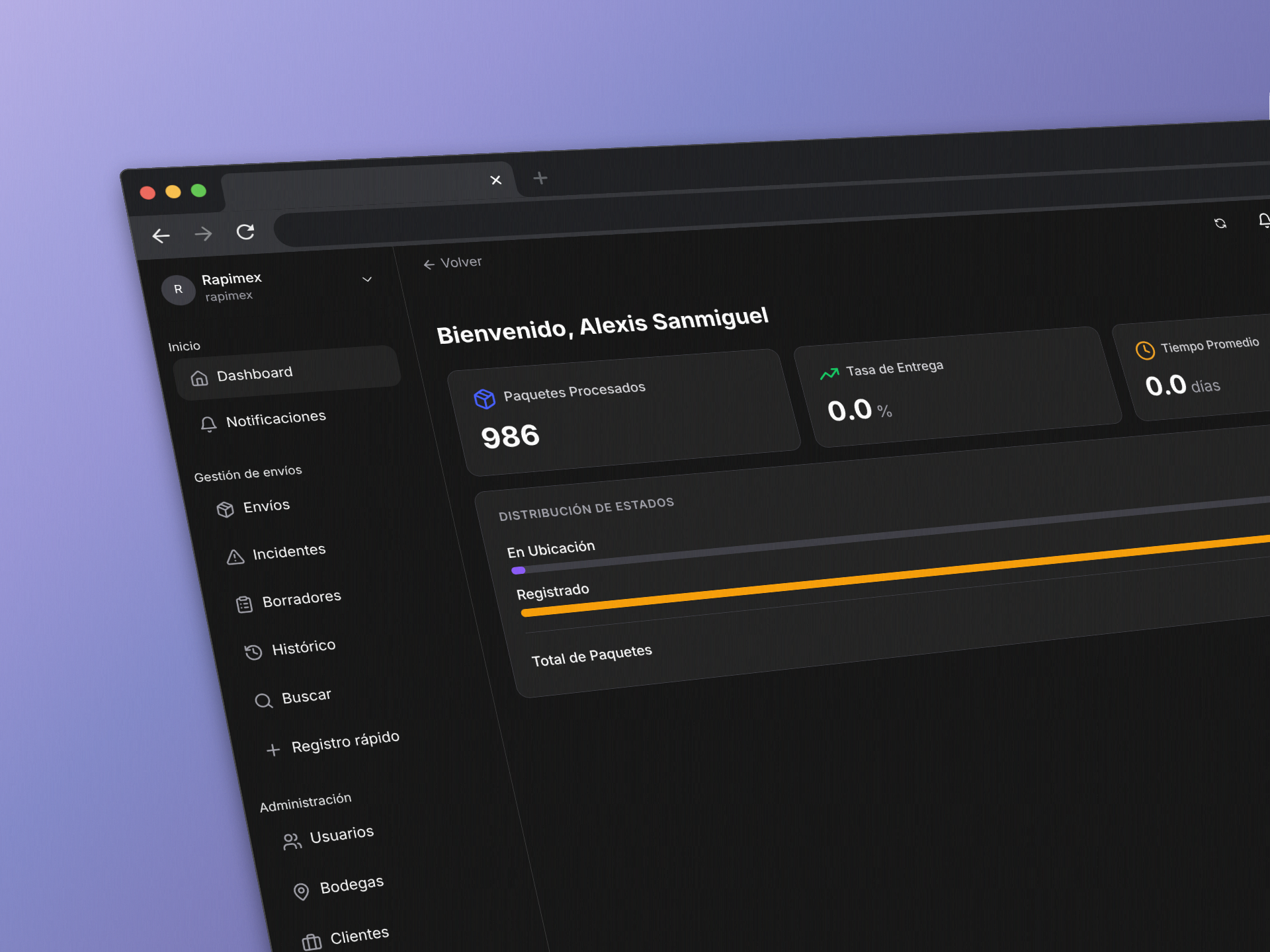
Task: Click the Administración section label
Action: click(306, 802)
